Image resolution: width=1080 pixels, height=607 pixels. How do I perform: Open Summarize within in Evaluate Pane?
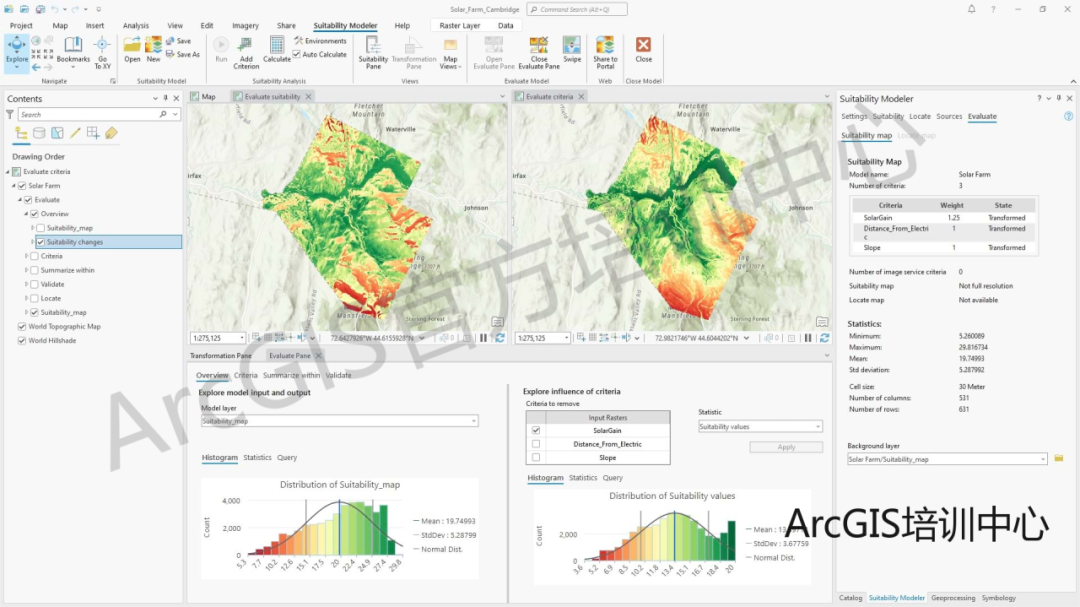click(x=291, y=375)
